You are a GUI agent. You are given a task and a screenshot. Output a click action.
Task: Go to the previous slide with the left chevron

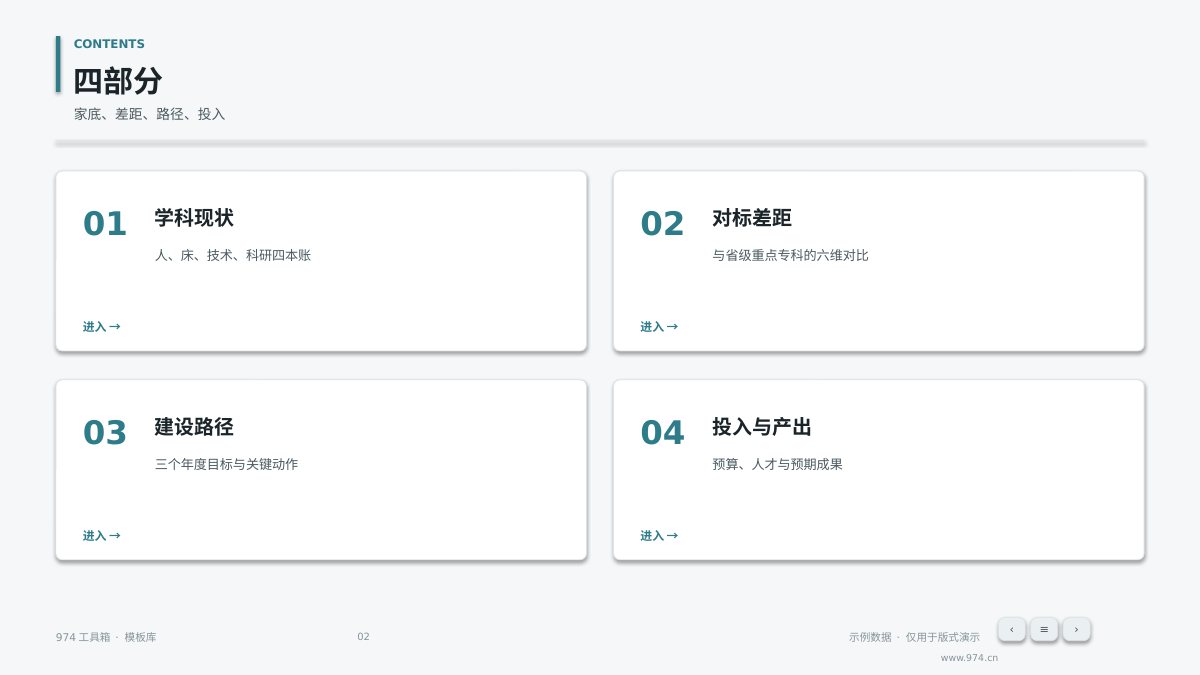1012,629
